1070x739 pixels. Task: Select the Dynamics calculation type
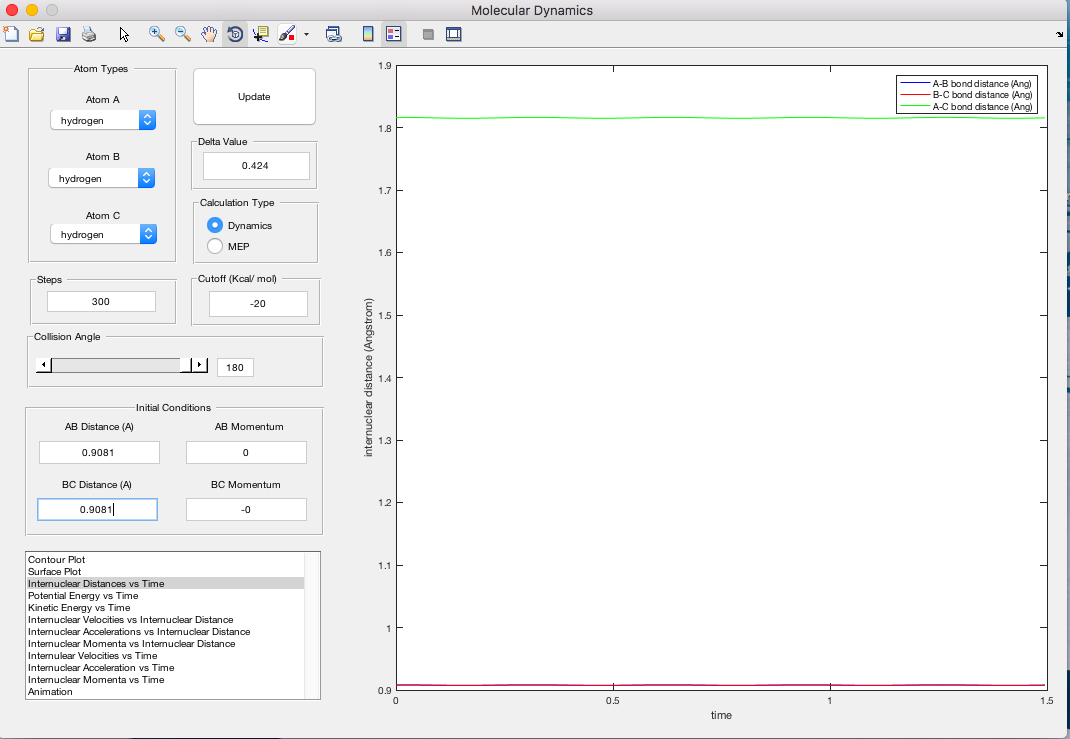click(x=215, y=225)
